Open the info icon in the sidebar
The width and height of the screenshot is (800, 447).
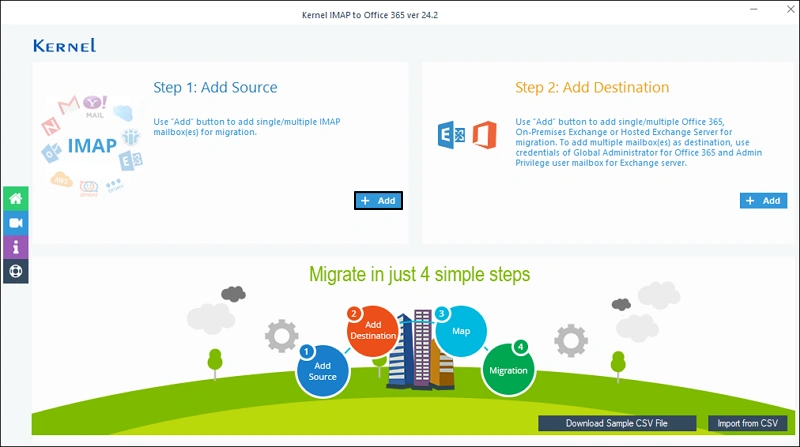pos(16,247)
